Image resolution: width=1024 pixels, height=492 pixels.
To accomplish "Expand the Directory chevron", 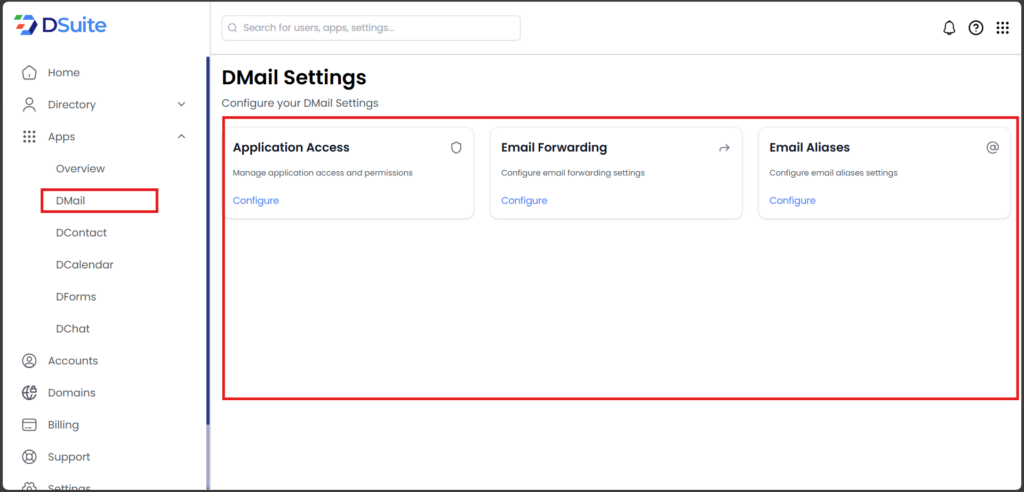I will click(181, 104).
